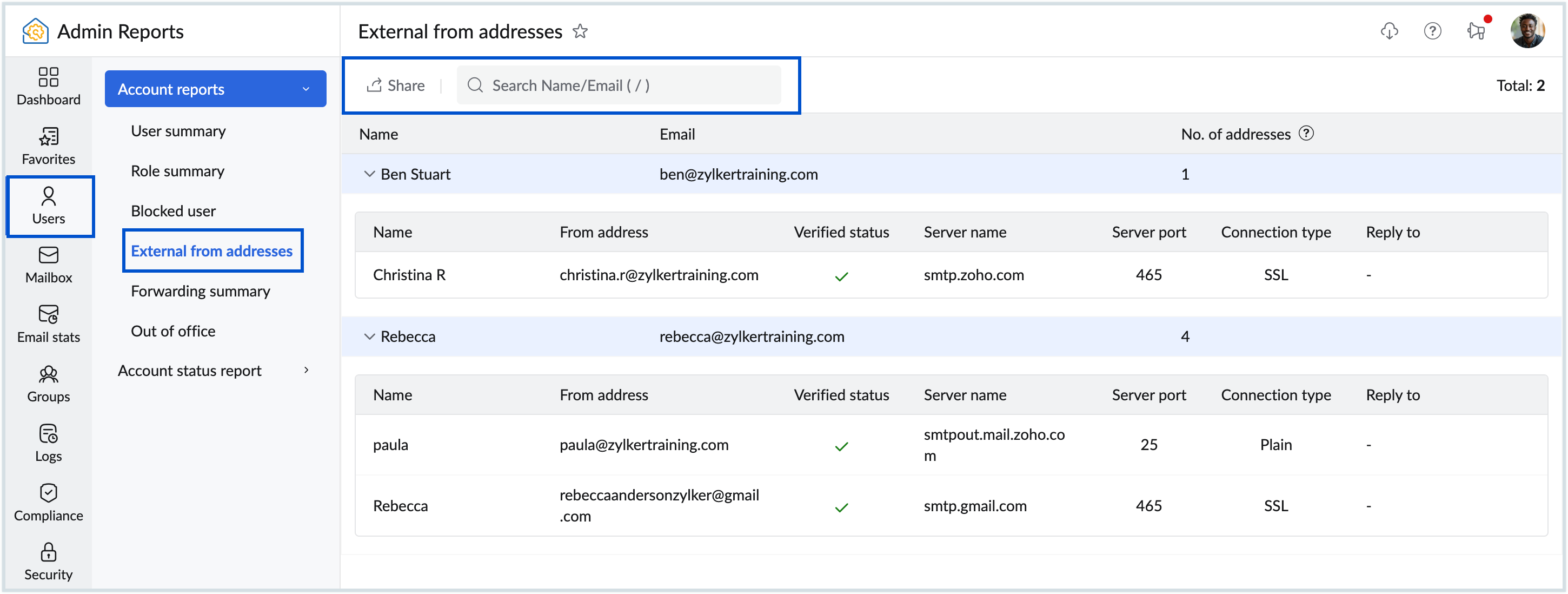
Task: Mark report as favorite with star
Action: (x=580, y=31)
